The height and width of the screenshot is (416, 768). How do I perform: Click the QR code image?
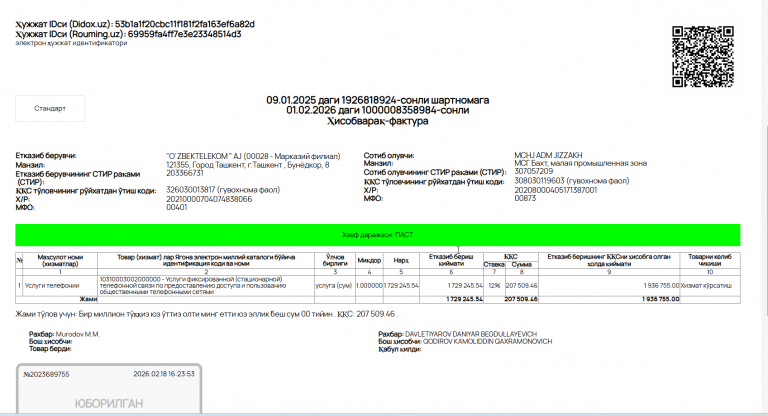(x=703, y=57)
